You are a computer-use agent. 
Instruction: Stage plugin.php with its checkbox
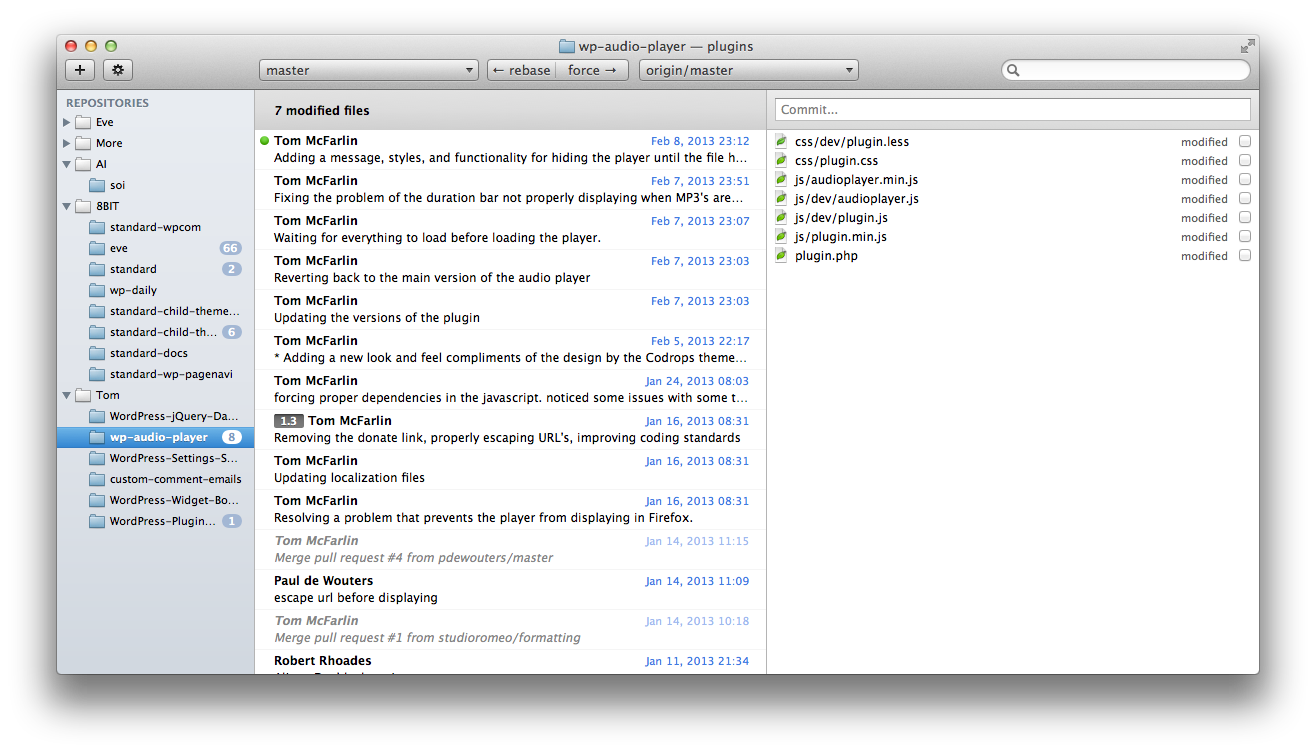pos(1245,256)
